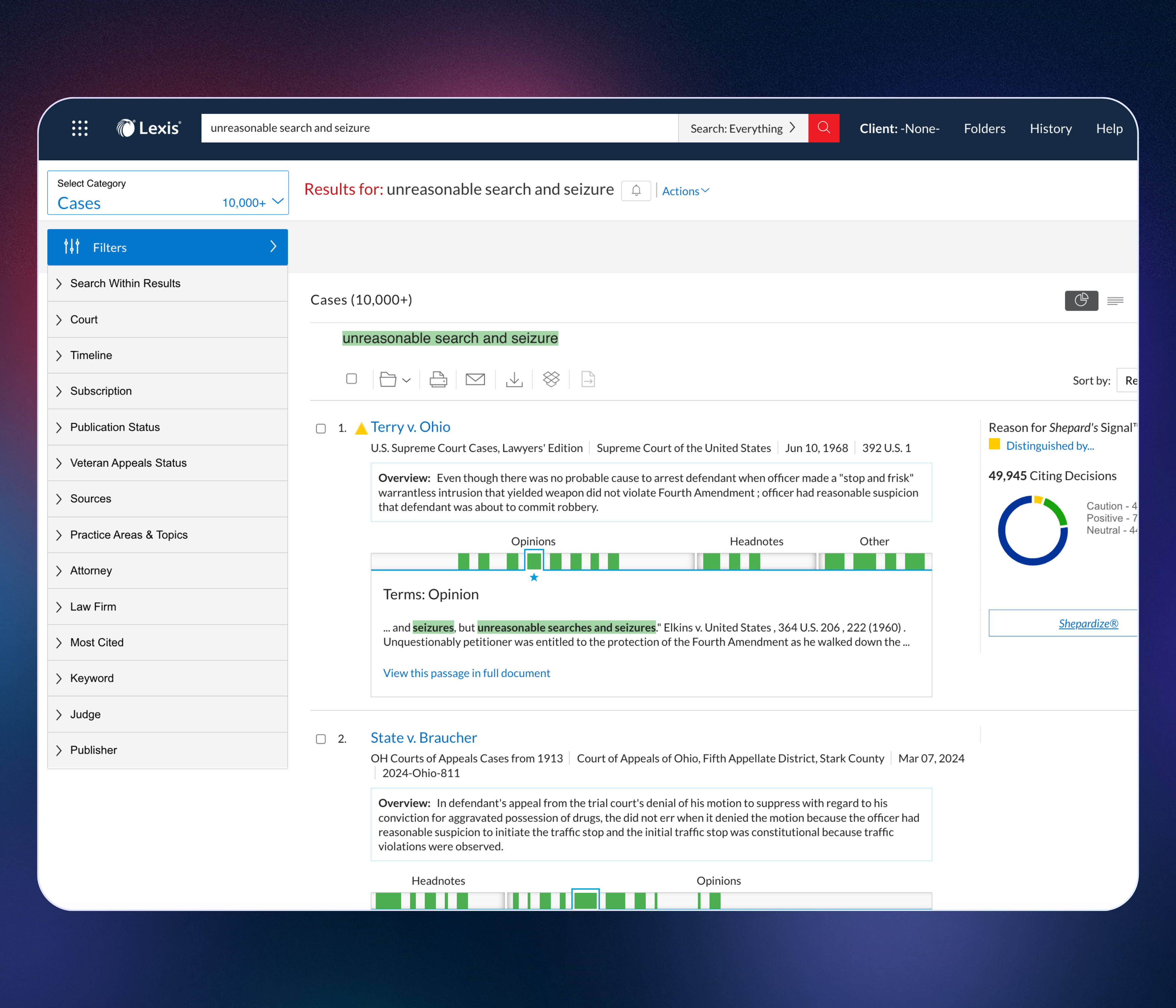The width and height of the screenshot is (1176, 1008).
Task: Expand the Law Firm filter
Action: coord(167,607)
